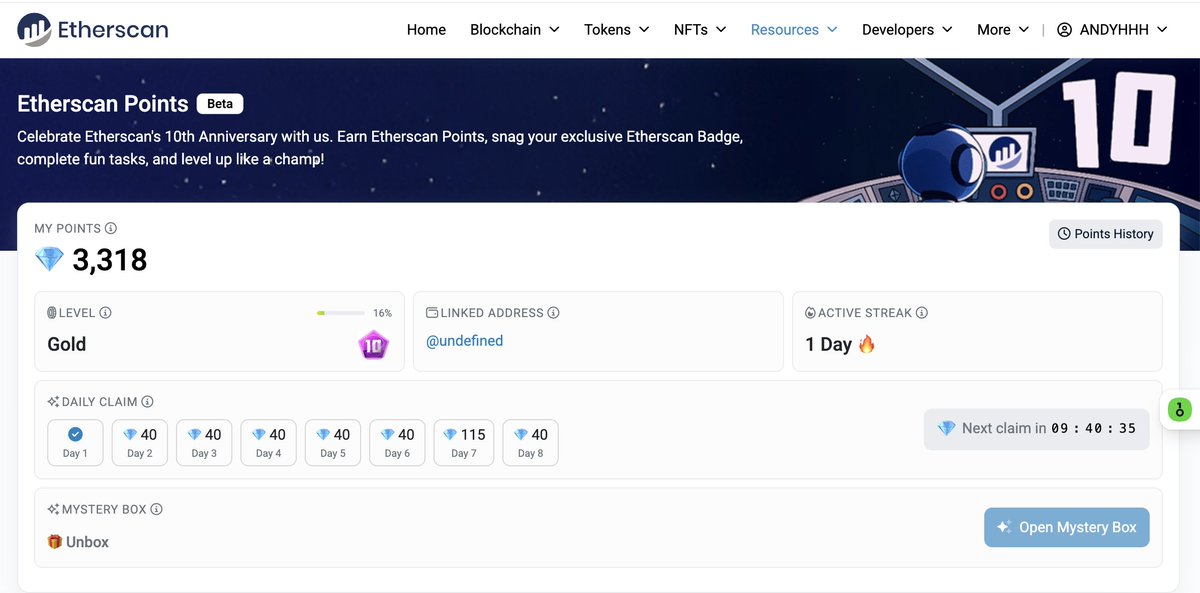The image size is (1200, 593).
Task: Open the ANDYHHH account dropdown
Action: click(x=1112, y=30)
